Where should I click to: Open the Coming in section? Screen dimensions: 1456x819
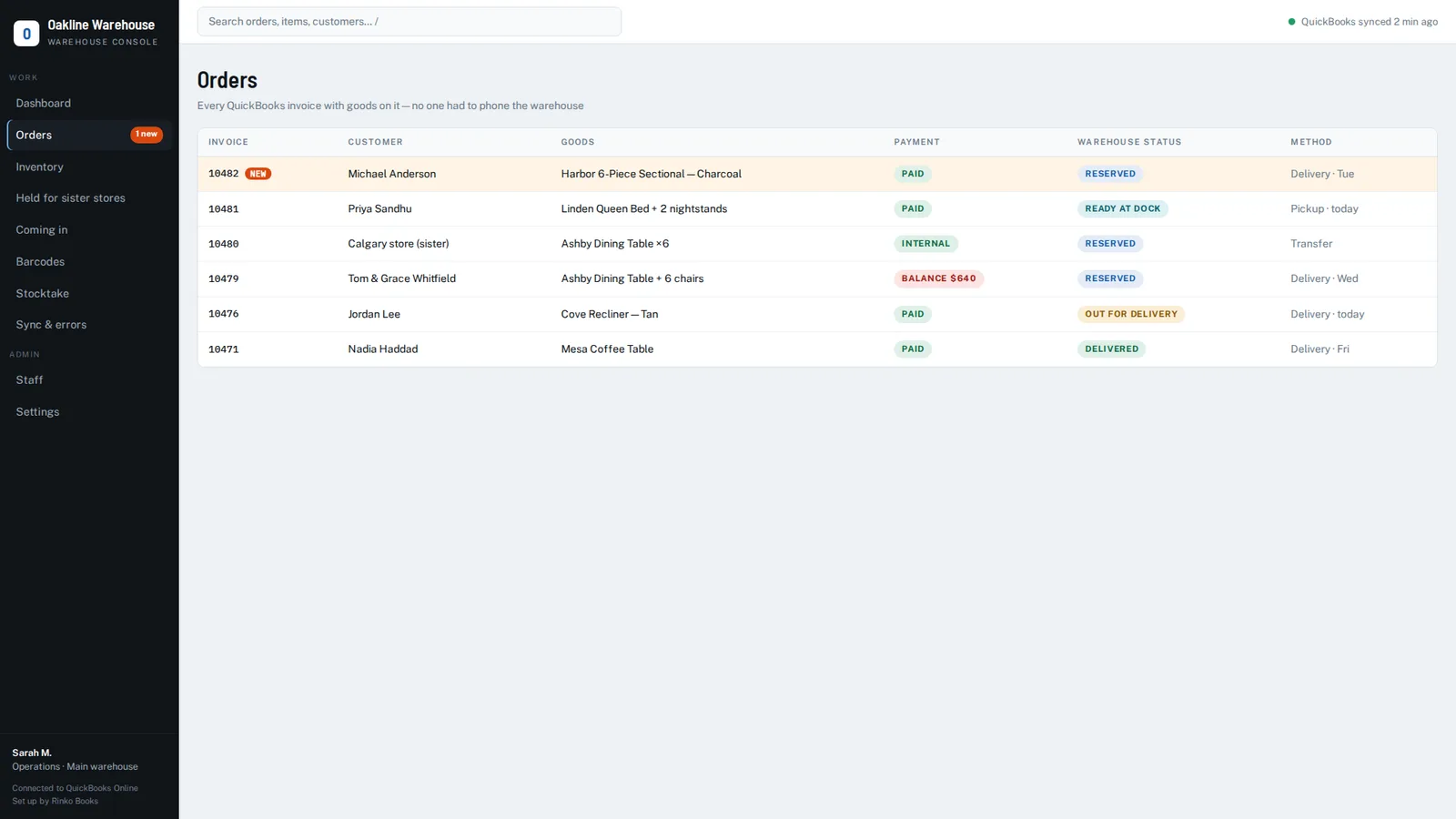[x=89, y=230]
